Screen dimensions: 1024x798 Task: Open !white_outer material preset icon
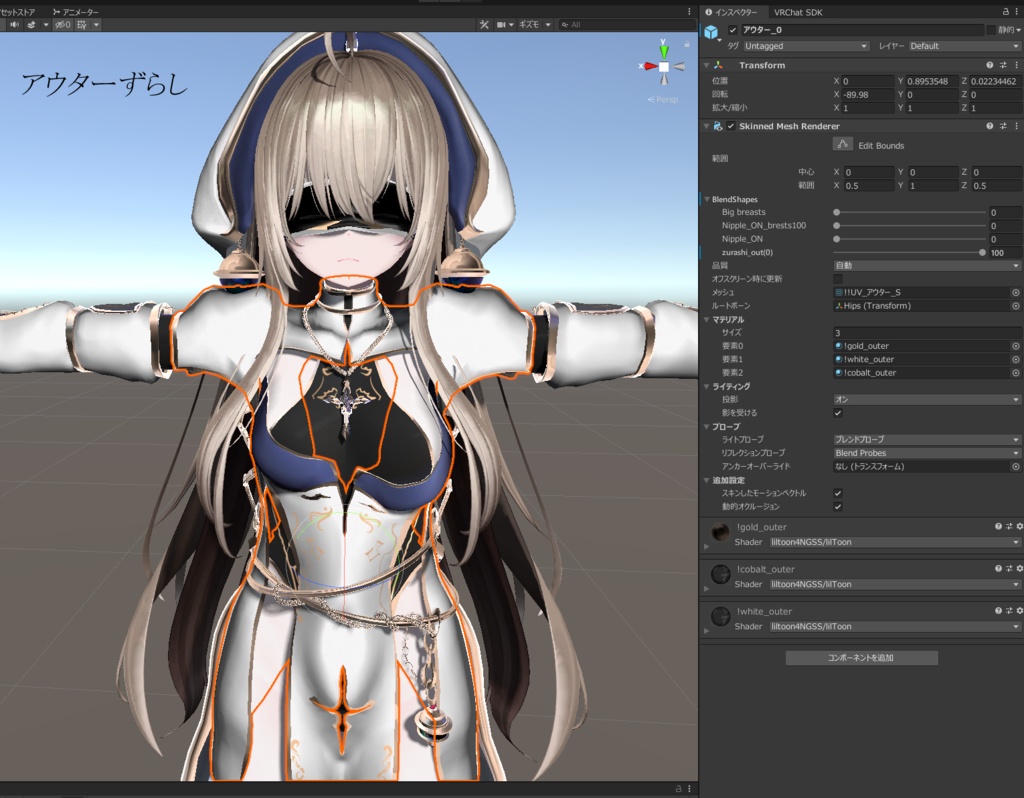[x=1009, y=611]
